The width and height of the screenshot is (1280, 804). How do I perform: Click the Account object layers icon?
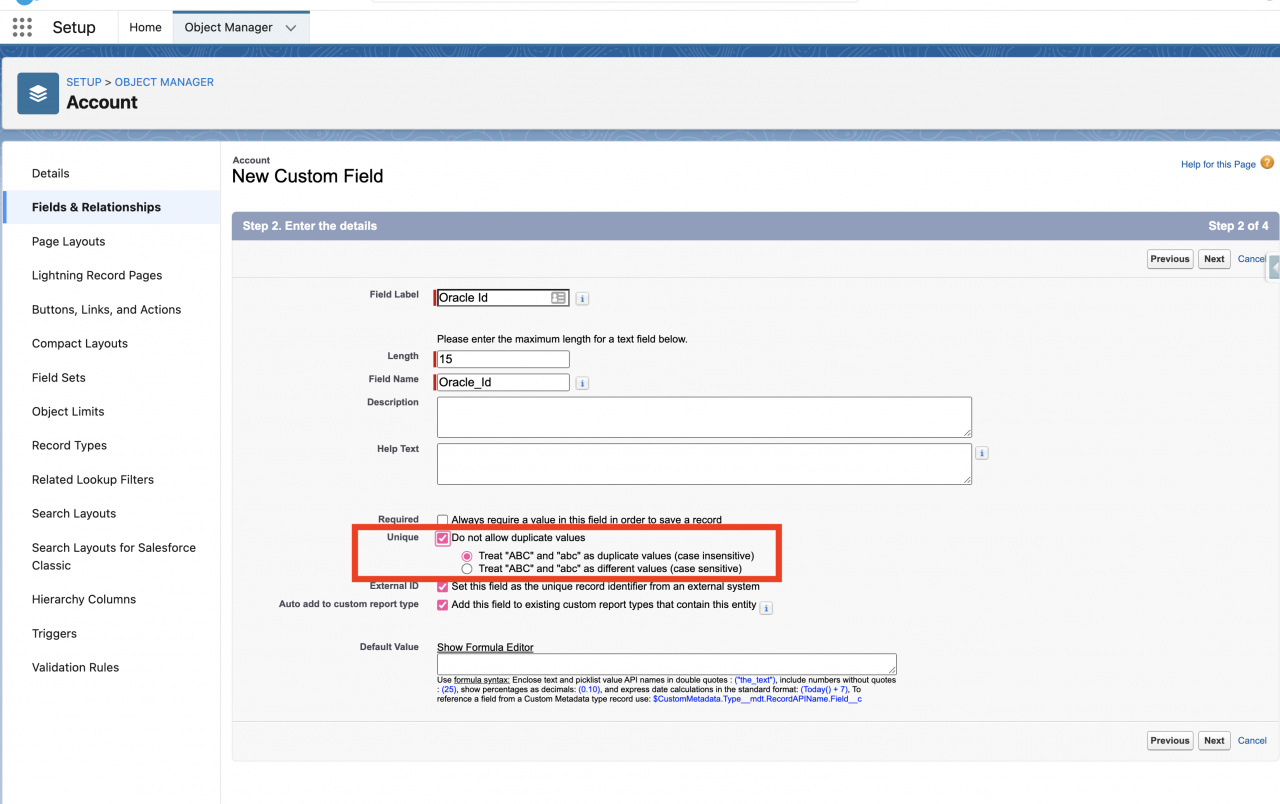click(x=37, y=93)
